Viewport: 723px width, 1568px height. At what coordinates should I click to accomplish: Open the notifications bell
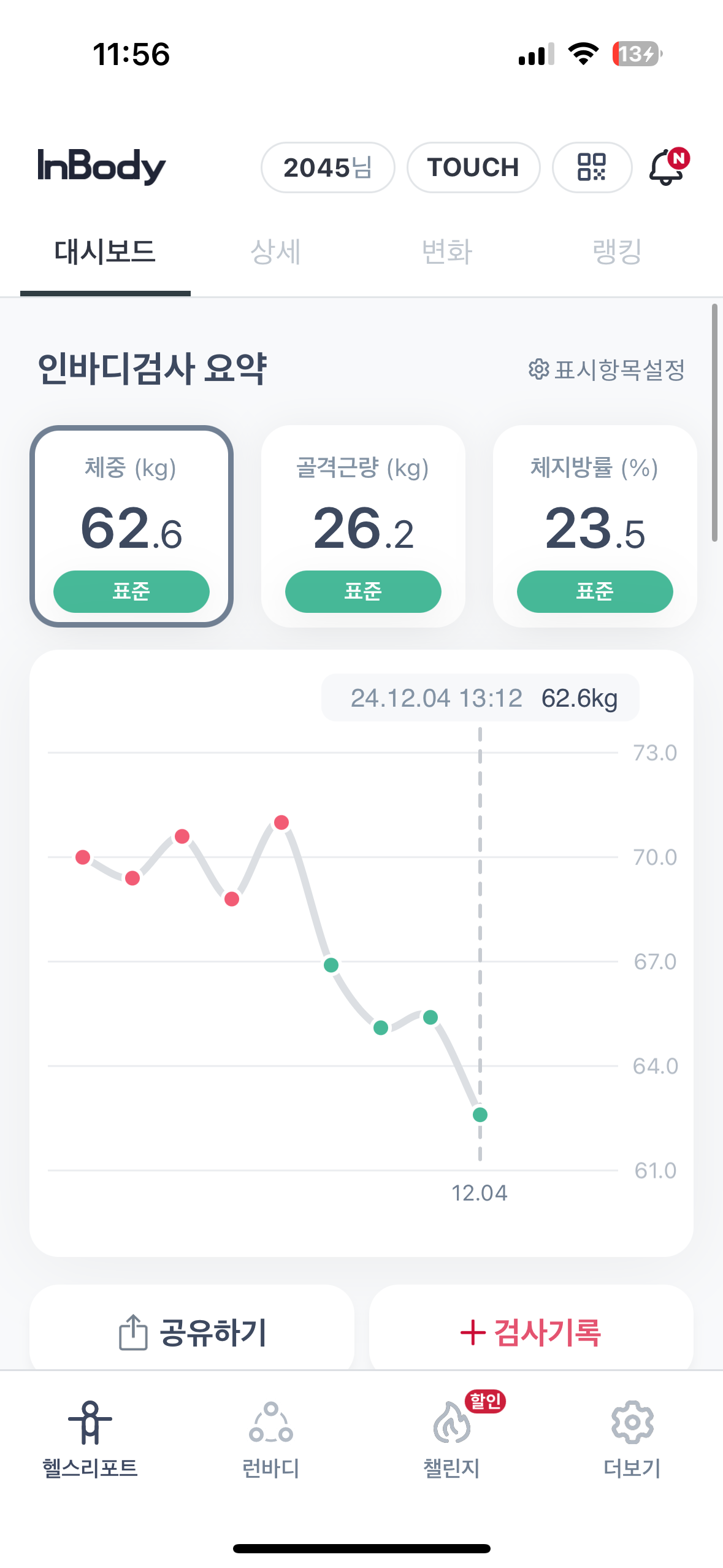(667, 167)
